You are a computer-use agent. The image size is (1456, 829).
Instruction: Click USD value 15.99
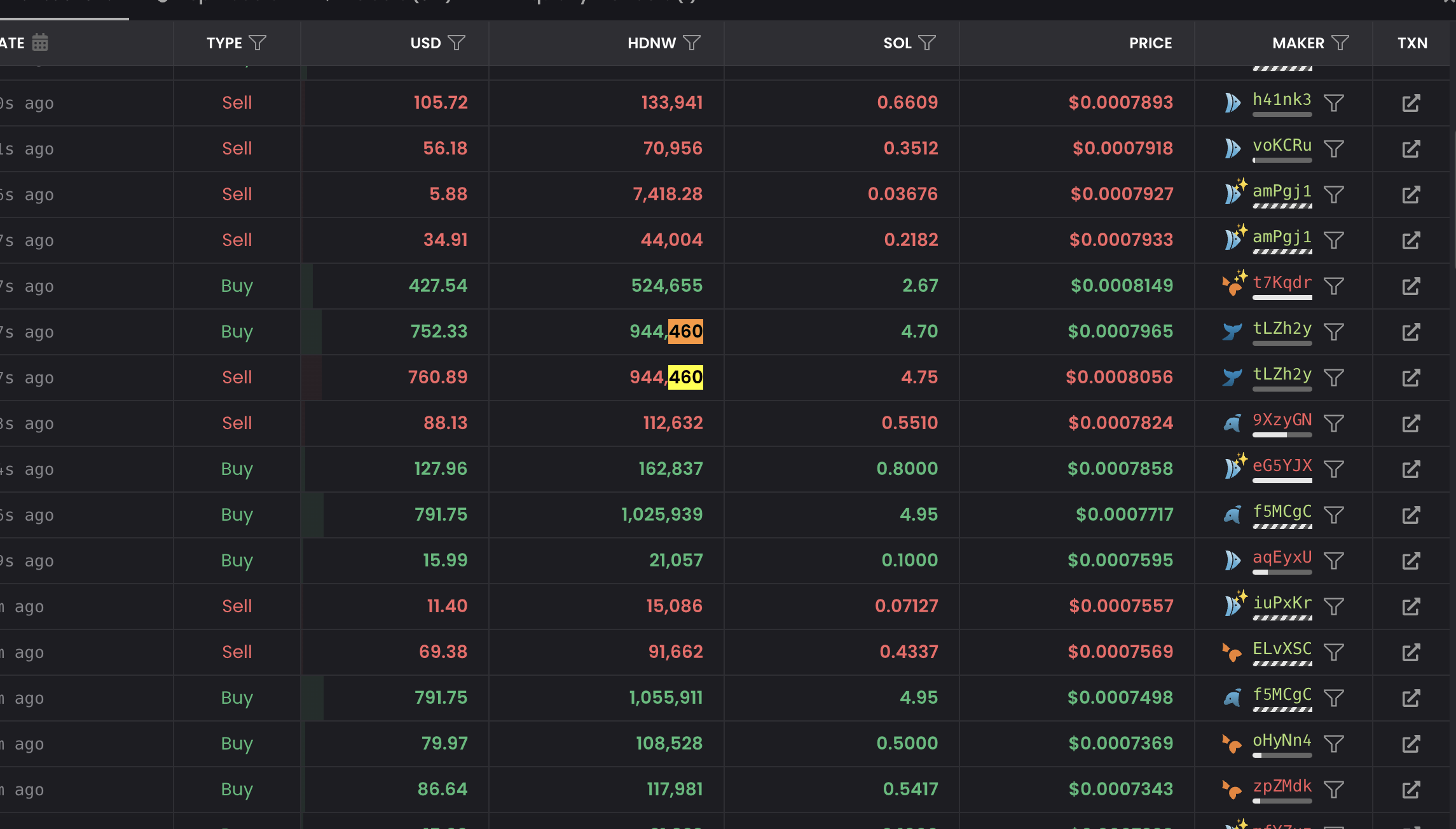click(x=445, y=560)
